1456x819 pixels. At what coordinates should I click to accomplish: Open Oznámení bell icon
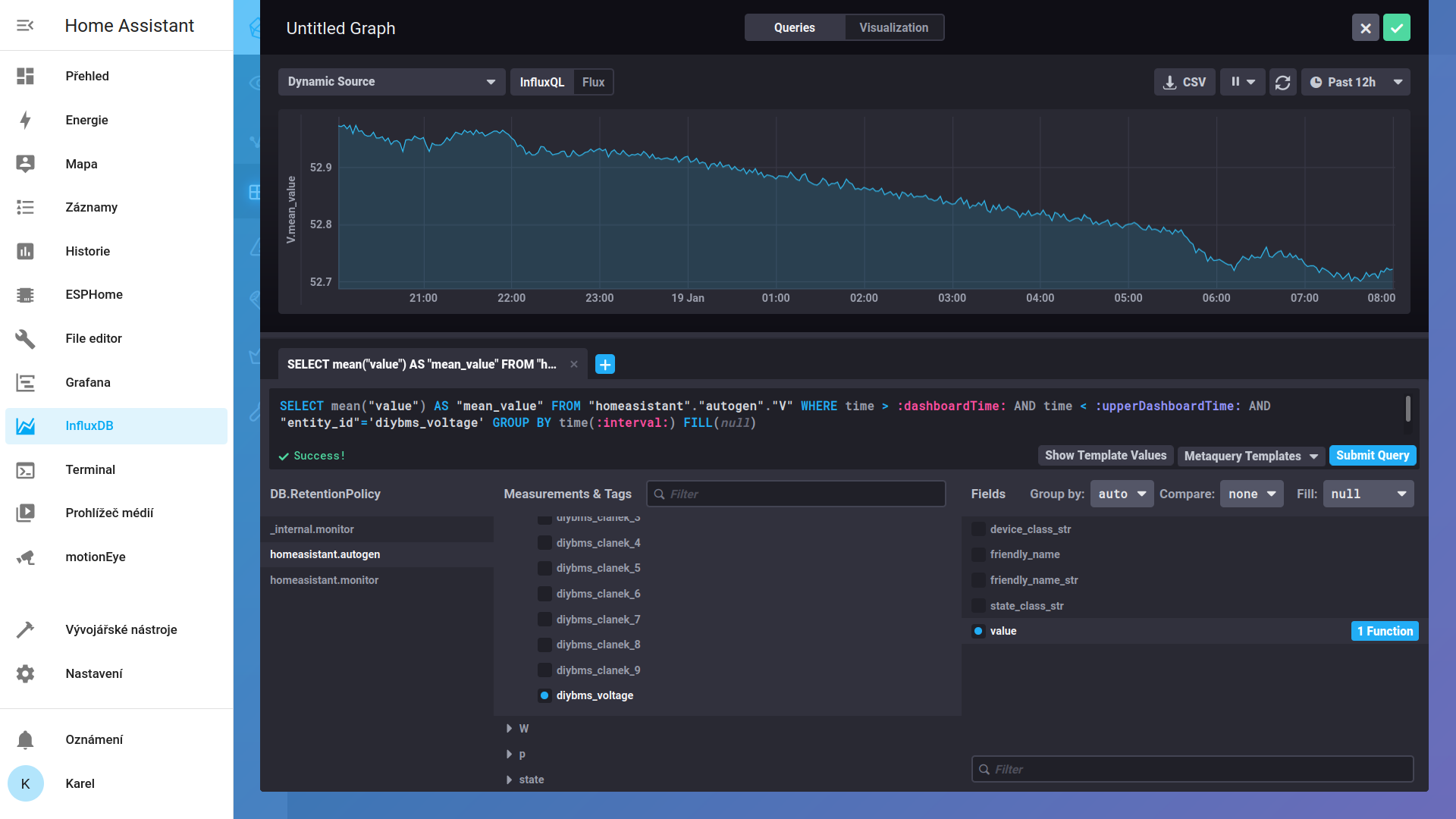(25, 739)
